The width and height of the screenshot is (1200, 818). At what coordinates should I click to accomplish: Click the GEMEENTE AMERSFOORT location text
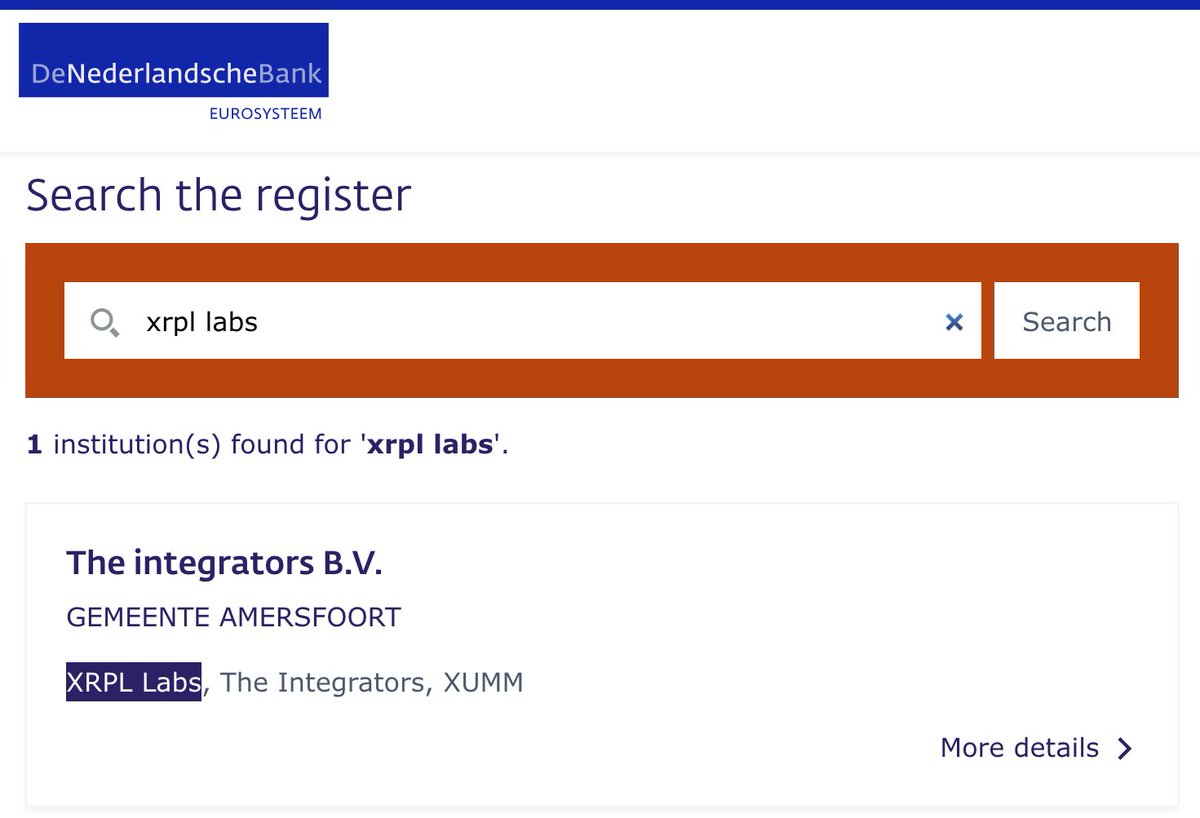coord(233,617)
